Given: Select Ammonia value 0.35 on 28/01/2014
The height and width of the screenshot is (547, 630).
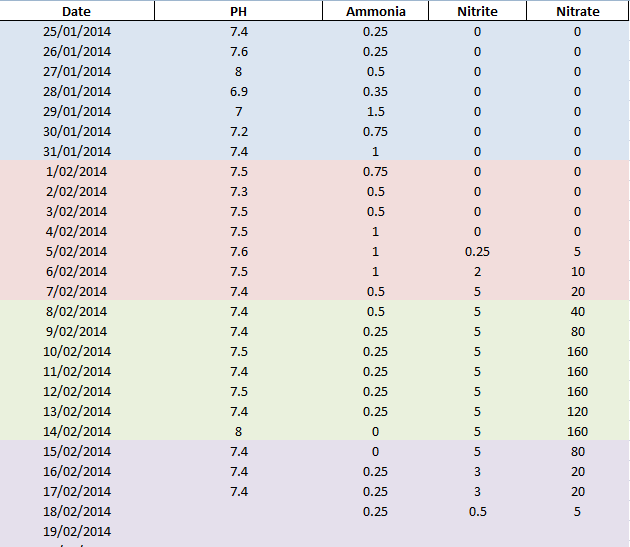Looking at the screenshot, I should [376, 92].
